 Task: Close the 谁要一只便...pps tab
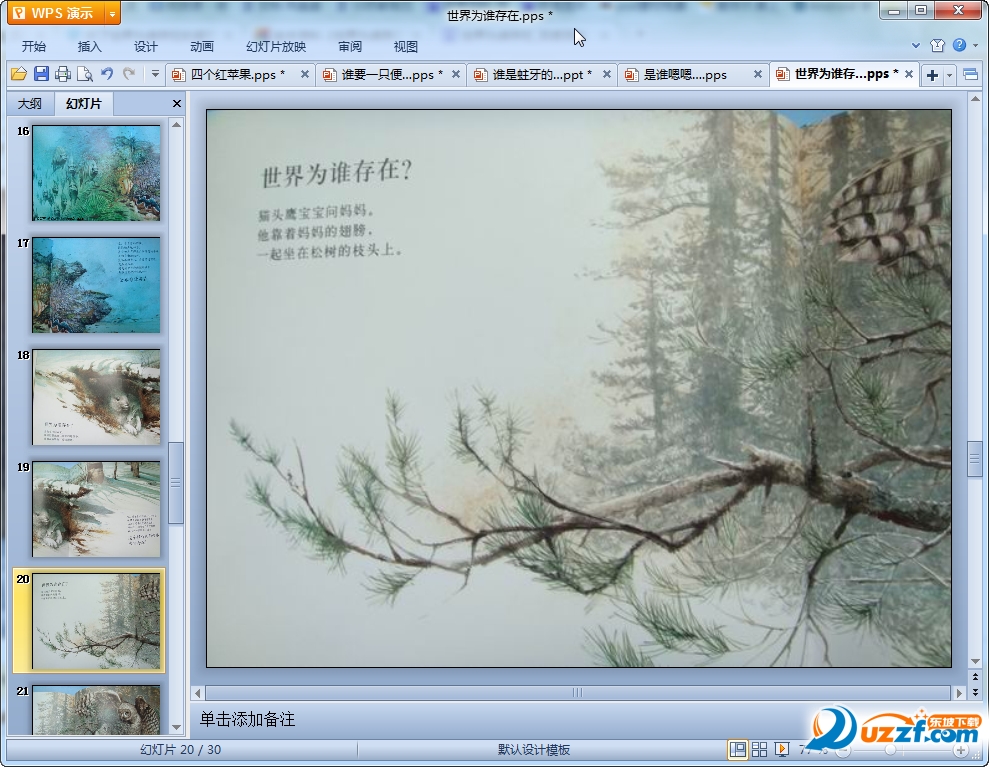(455, 74)
